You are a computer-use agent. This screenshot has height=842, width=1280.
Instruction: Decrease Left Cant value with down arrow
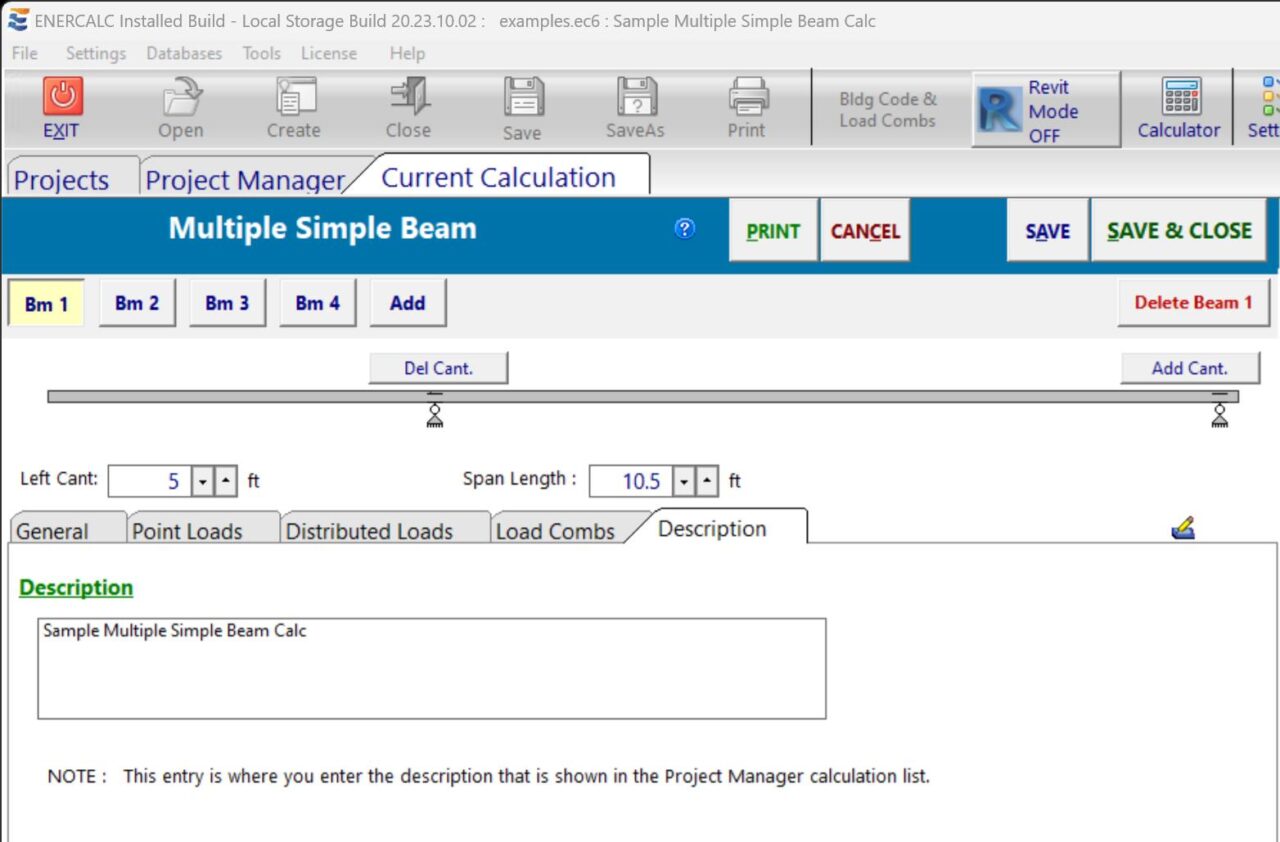pos(203,482)
